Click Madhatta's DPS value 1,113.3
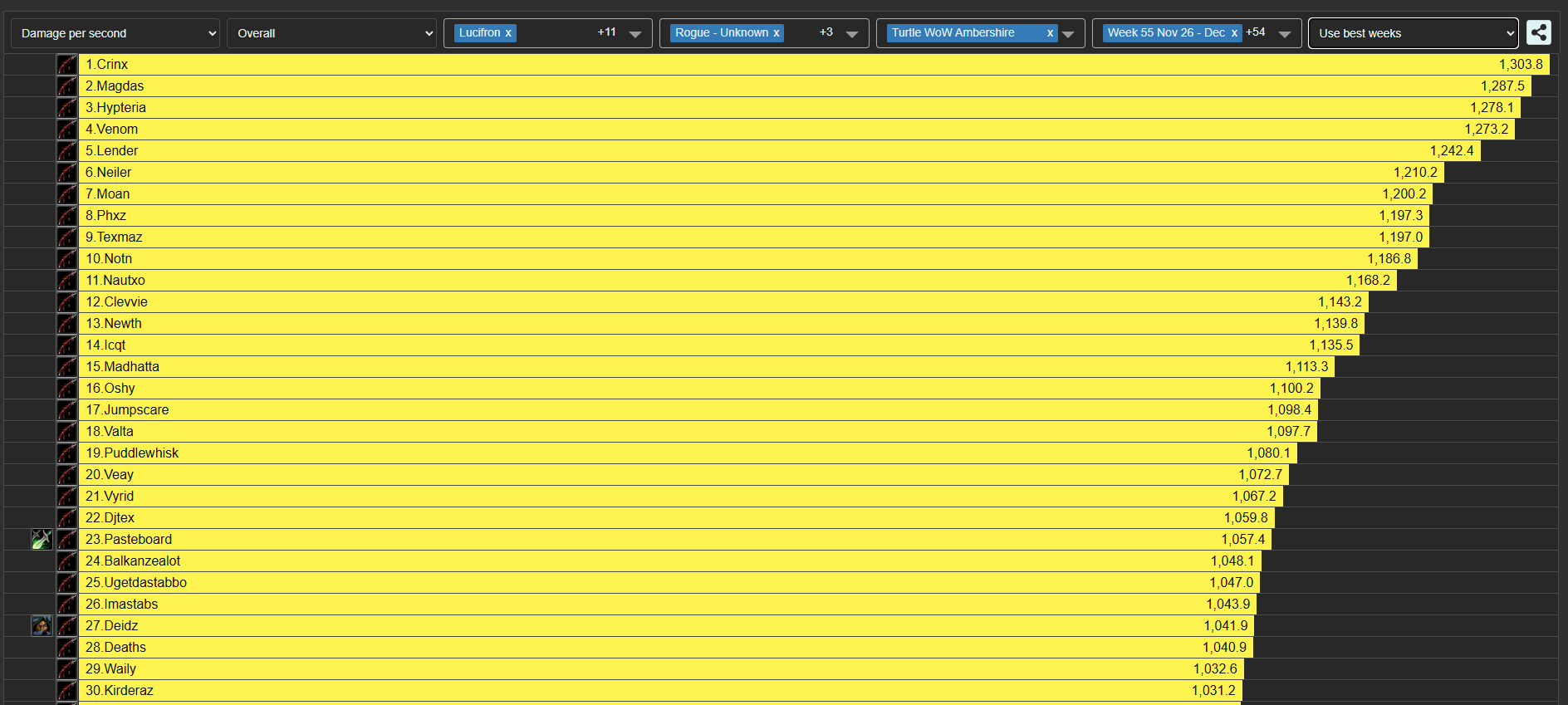Screen dimensions: 1568x705 [x=1306, y=366]
